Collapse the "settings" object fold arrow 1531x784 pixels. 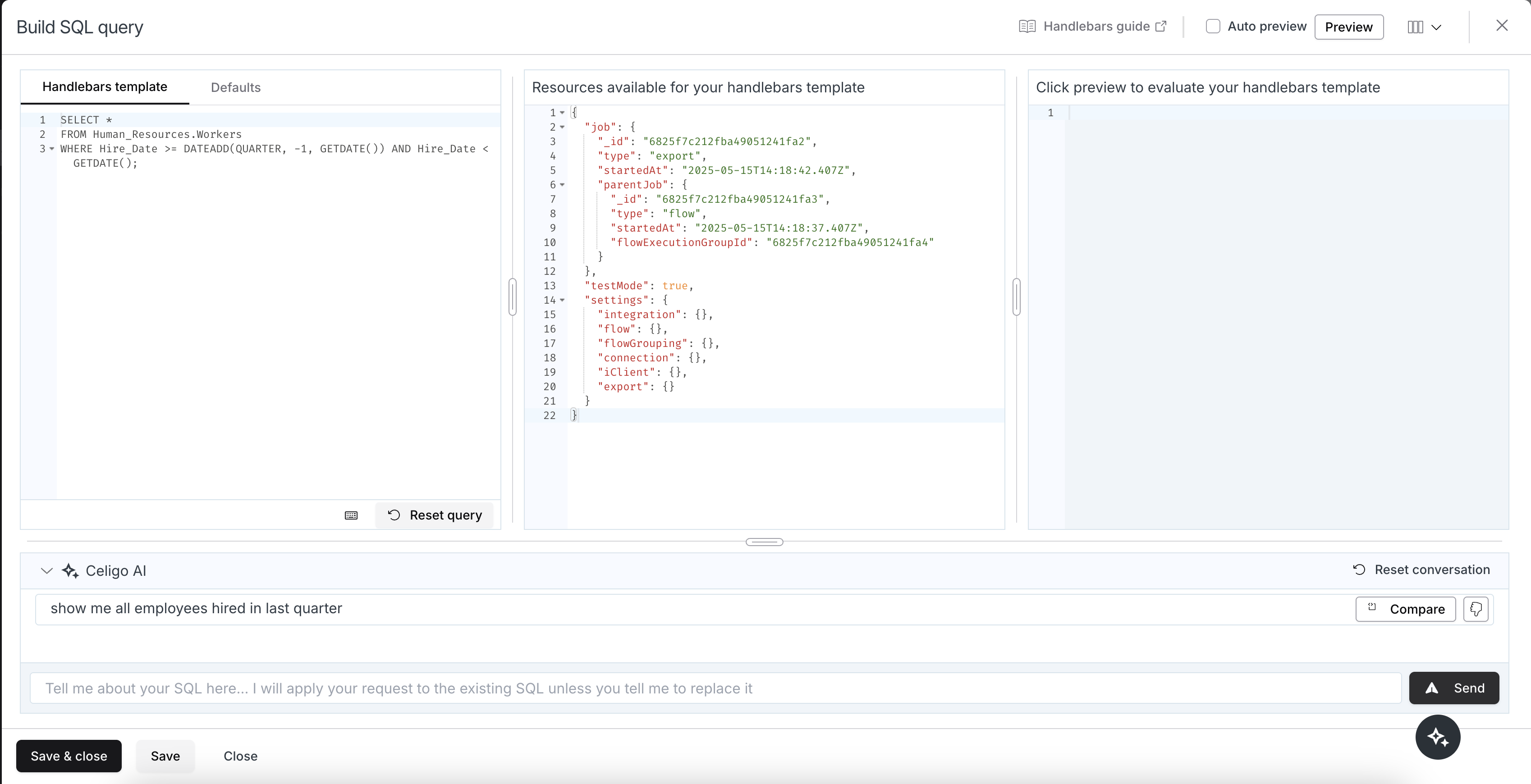pos(562,300)
